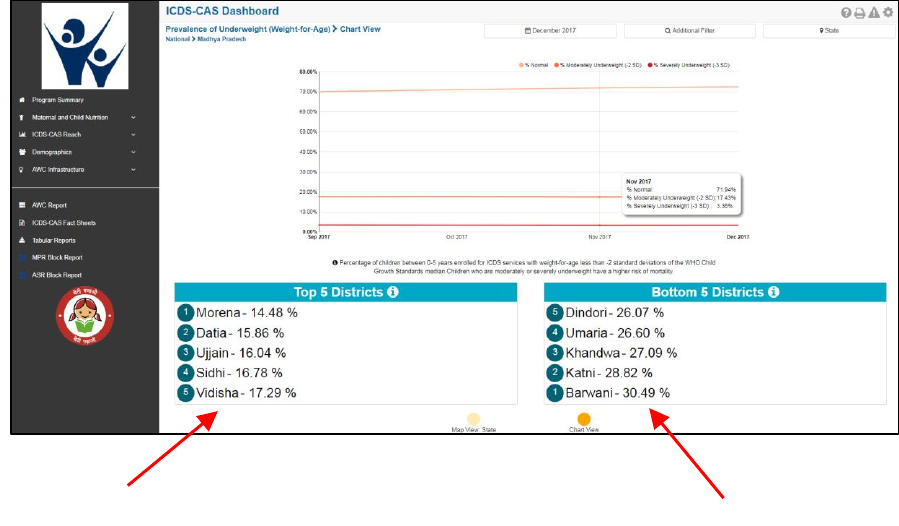Click the Bottom 5 Districts info icon
Screen dimensions: 899x526
[773, 292]
